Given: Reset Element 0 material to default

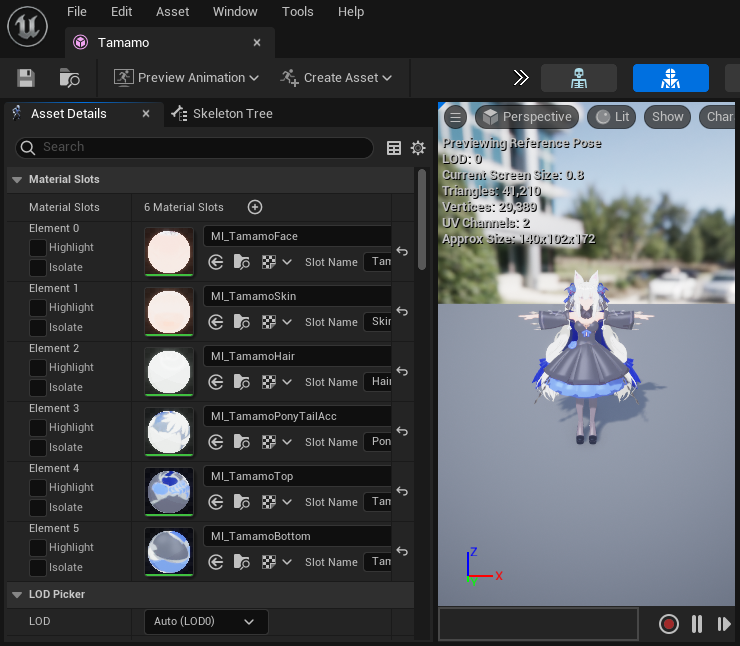Looking at the screenshot, I should coord(402,252).
